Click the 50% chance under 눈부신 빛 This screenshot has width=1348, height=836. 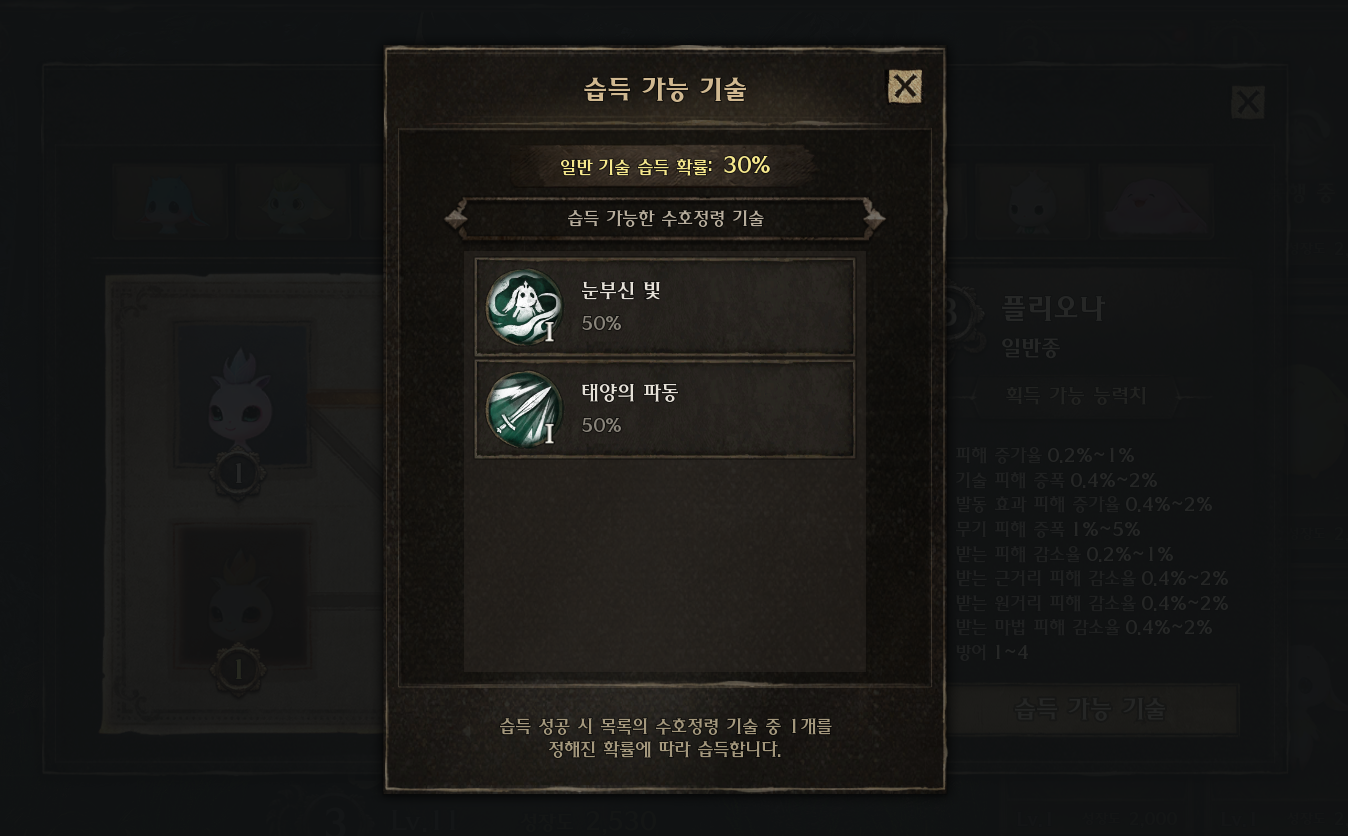click(601, 323)
